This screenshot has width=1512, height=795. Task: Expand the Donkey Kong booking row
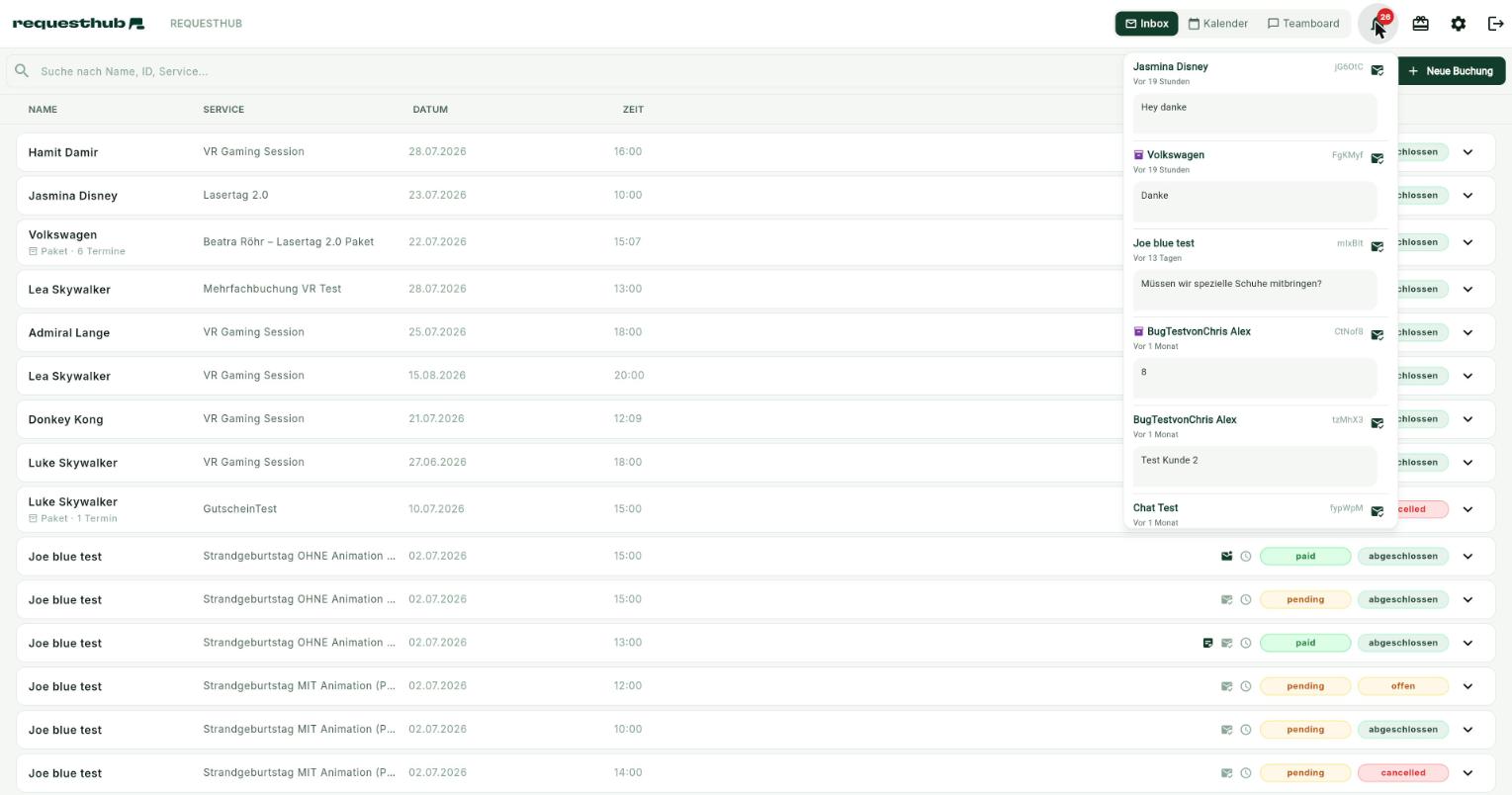pos(1468,419)
